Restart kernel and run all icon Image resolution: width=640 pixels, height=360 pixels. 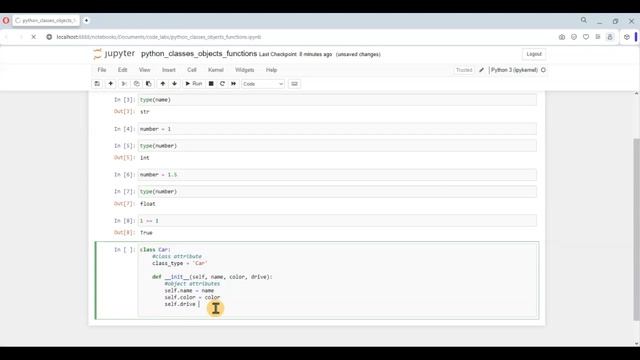tap(233, 84)
